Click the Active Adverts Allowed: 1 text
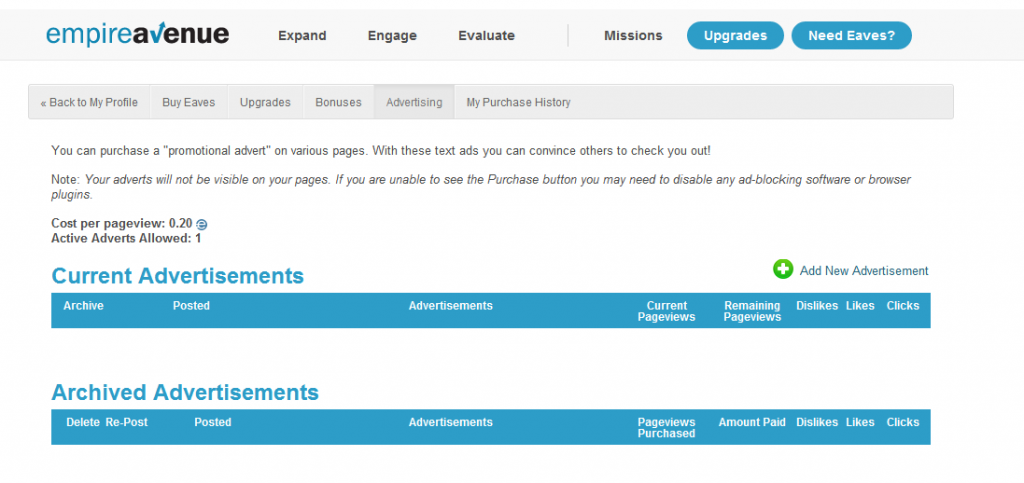Viewport: 1024px width, 483px height. point(126,238)
